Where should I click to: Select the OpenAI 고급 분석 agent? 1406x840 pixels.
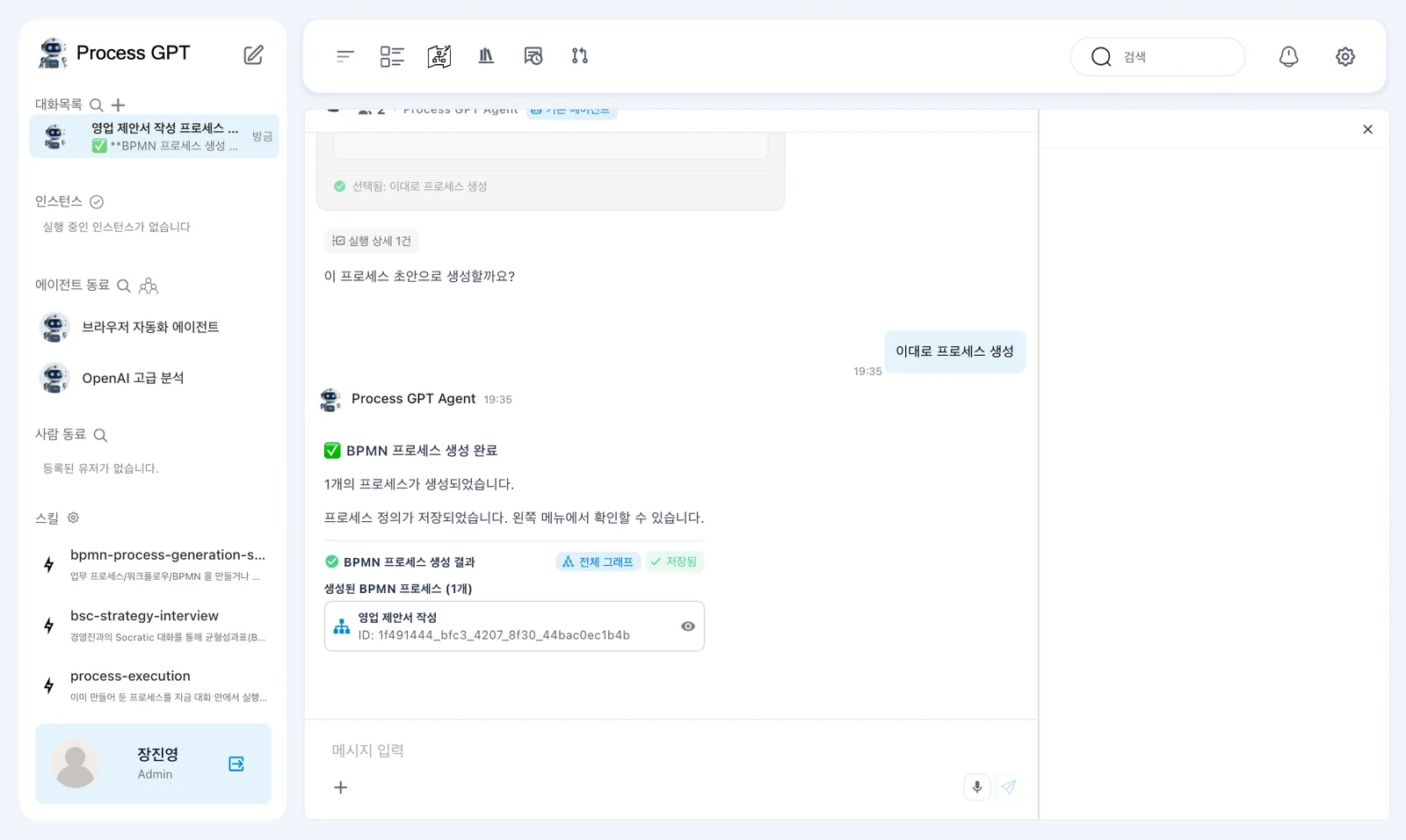tap(153, 379)
